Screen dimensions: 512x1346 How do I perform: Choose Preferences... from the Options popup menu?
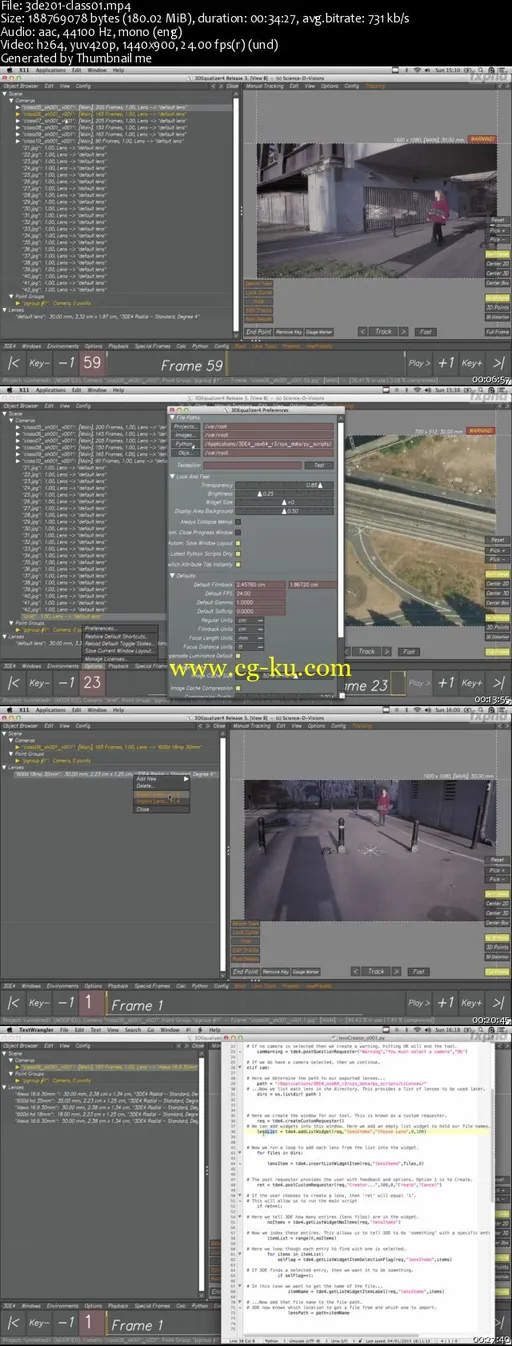(x=100, y=629)
